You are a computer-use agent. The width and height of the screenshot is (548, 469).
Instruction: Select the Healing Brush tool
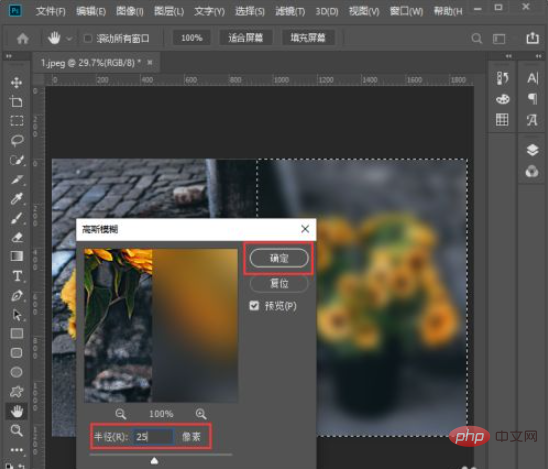click(x=16, y=180)
